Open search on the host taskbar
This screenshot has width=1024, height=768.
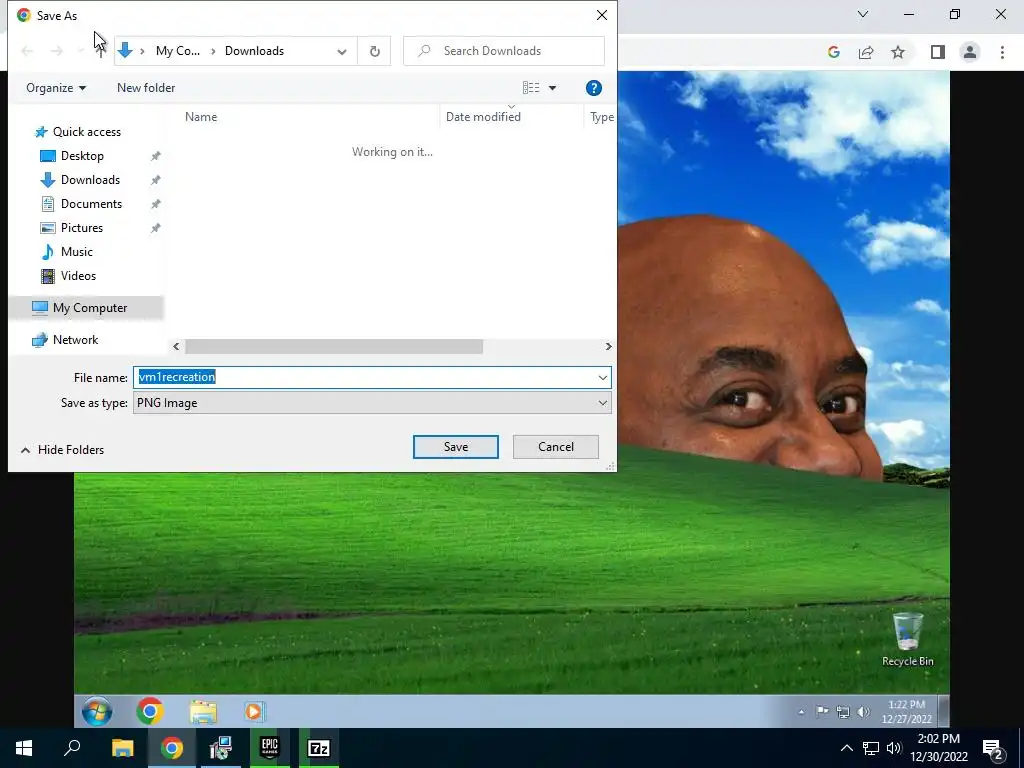72,748
